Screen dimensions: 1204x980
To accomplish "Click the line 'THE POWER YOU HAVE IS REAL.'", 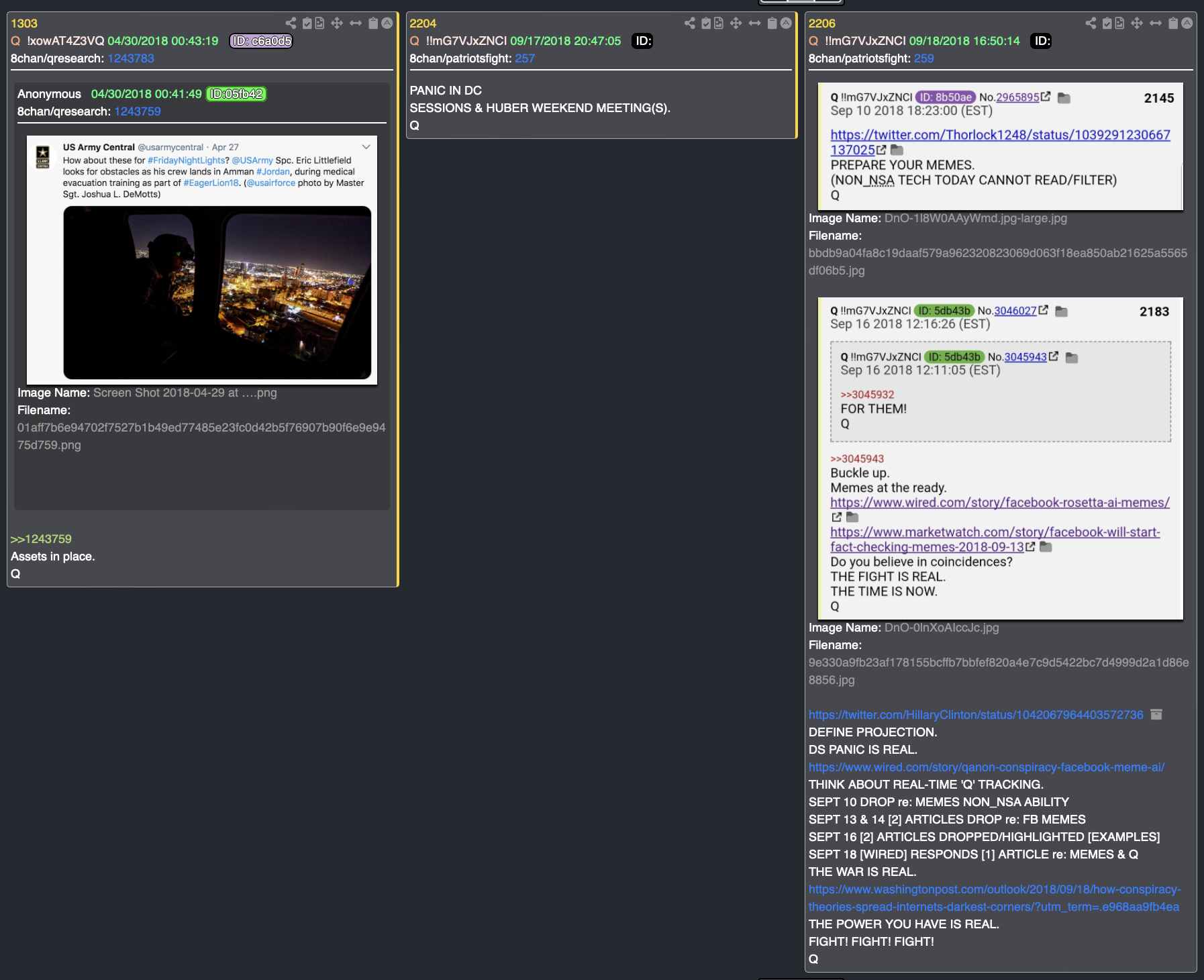I will [x=904, y=924].
